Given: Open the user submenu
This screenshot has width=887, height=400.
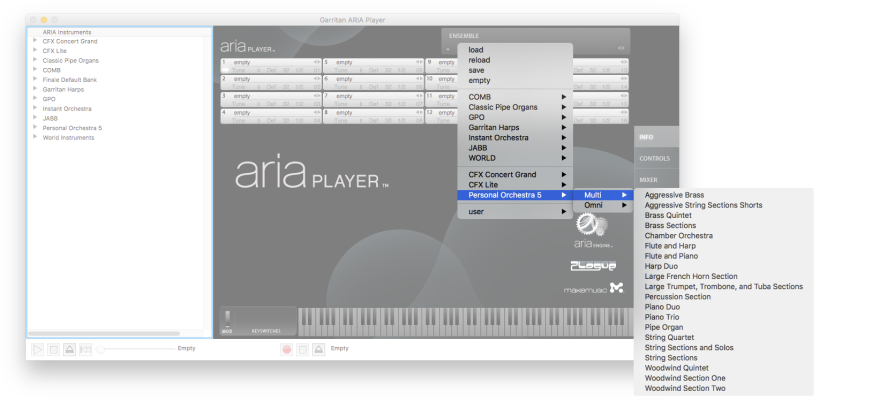Looking at the screenshot, I should (x=515, y=212).
